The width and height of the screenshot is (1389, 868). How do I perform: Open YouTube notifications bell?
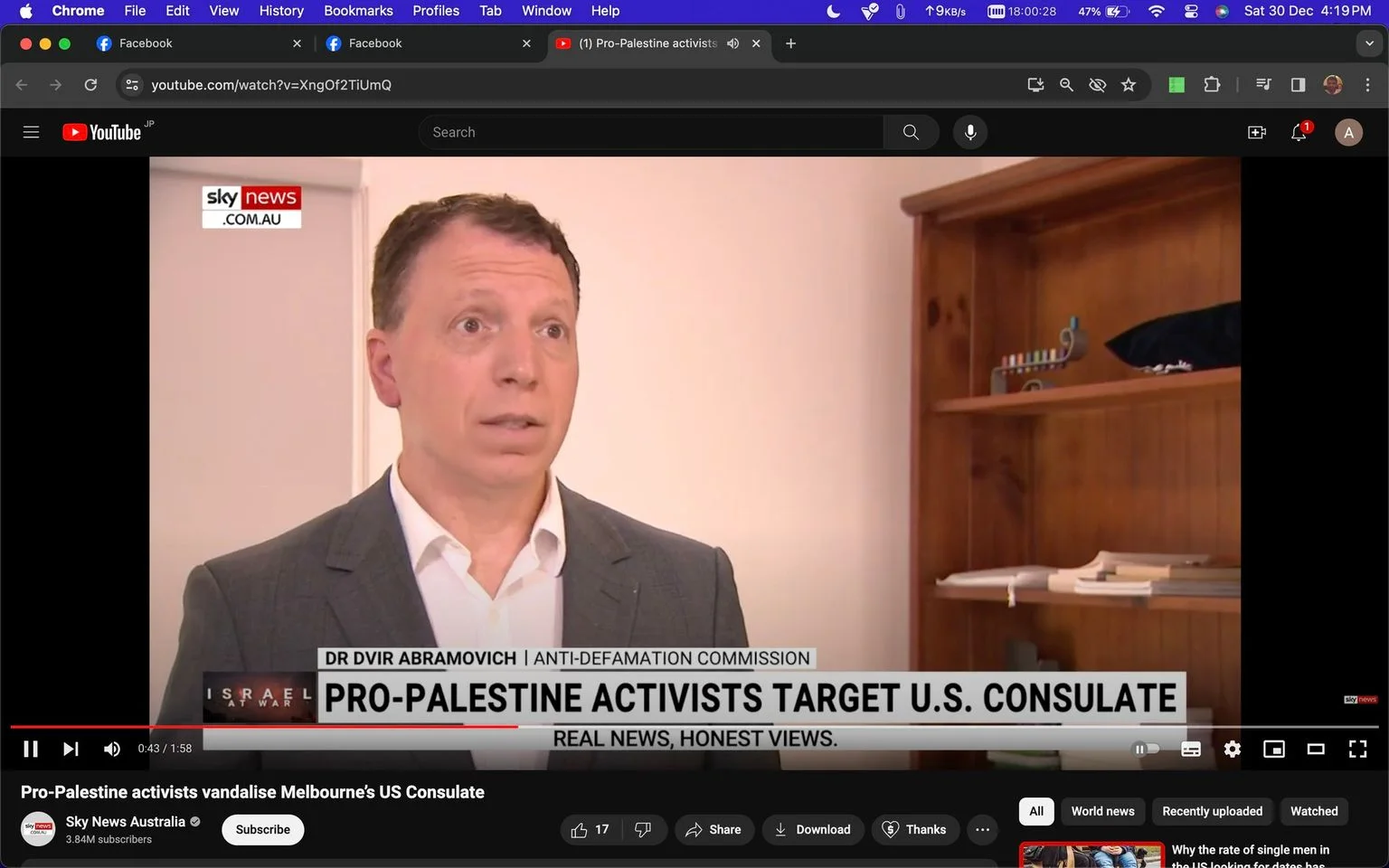(x=1299, y=132)
